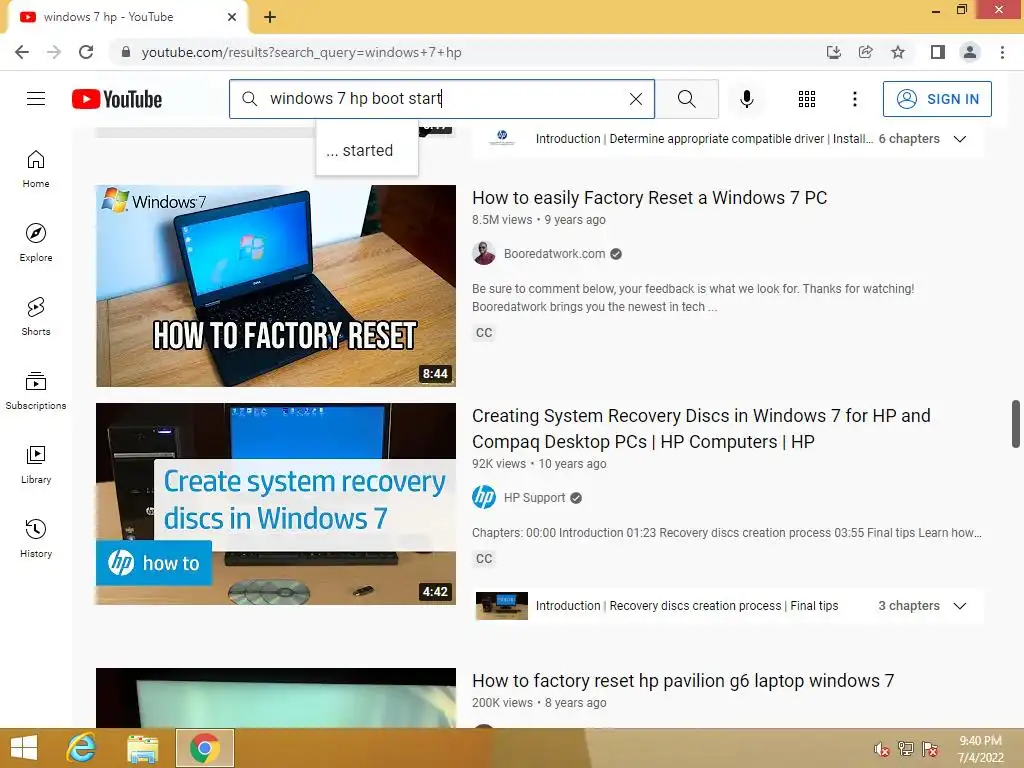Click the SIGN IN button

(937, 99)
